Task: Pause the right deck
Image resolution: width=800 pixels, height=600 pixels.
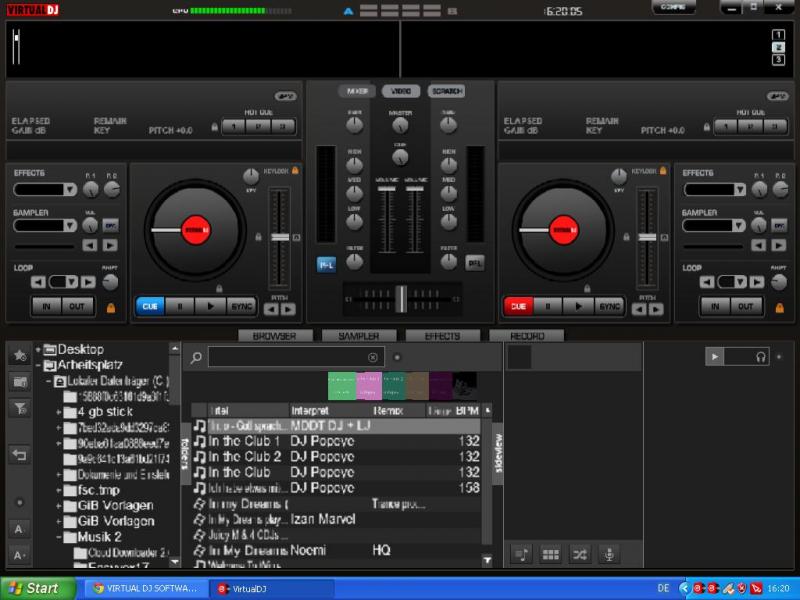Action: pos(548,306)
